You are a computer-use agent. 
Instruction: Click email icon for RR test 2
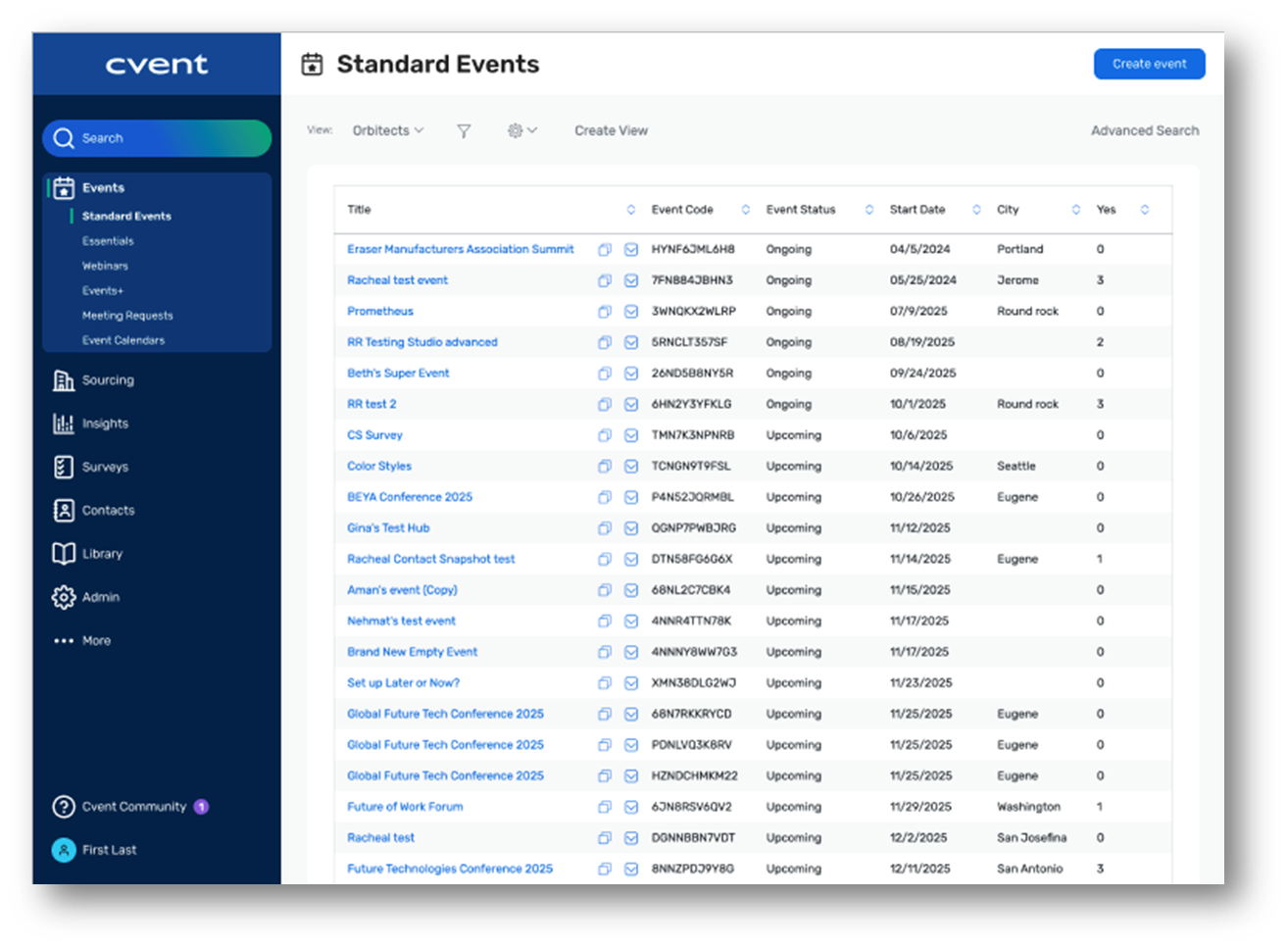pos(631,404)
